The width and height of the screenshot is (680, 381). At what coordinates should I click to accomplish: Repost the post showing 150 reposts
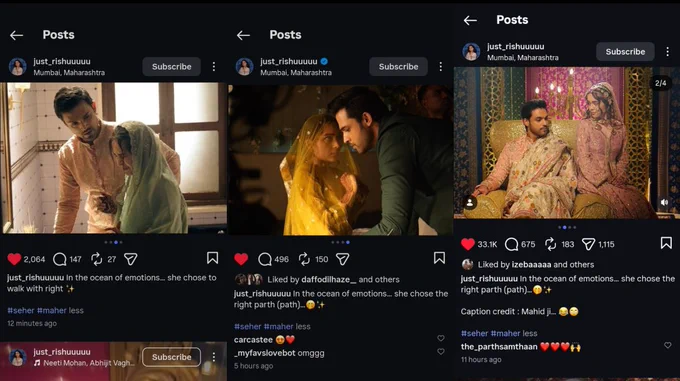pyautogui.click(x=304, y=259)
